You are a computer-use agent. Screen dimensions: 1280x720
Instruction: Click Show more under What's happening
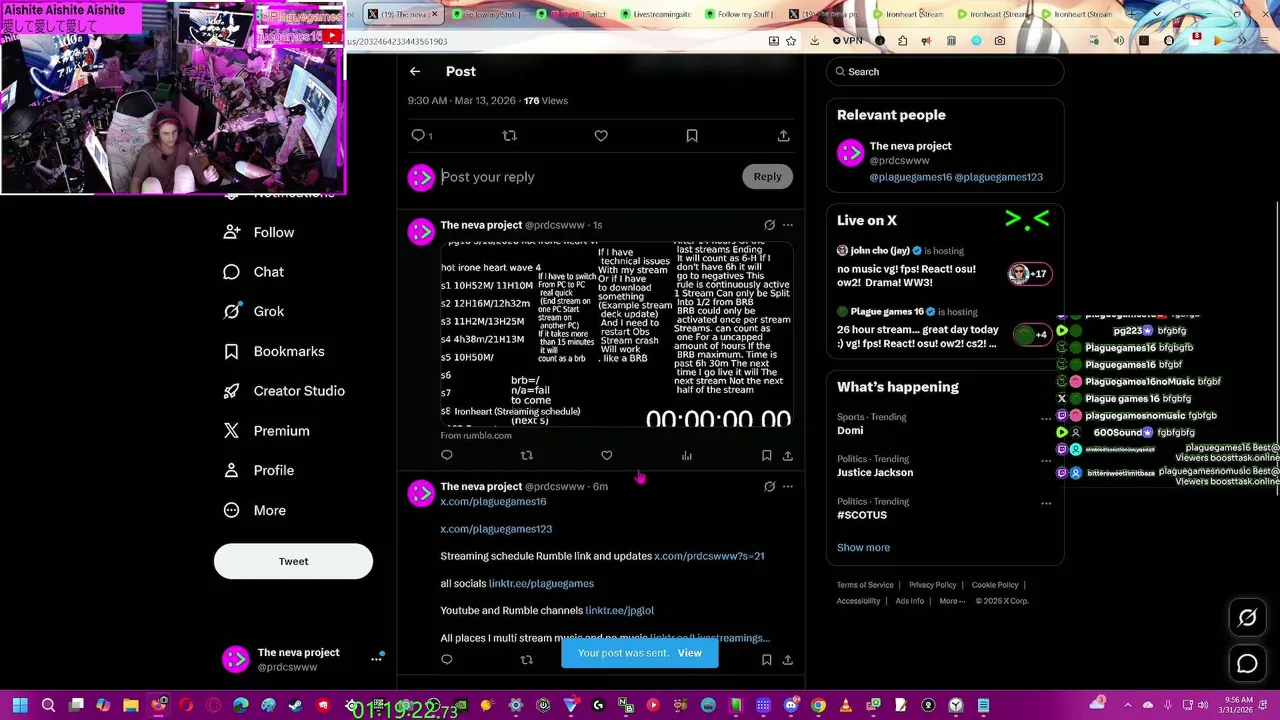[x=863, y=547]
